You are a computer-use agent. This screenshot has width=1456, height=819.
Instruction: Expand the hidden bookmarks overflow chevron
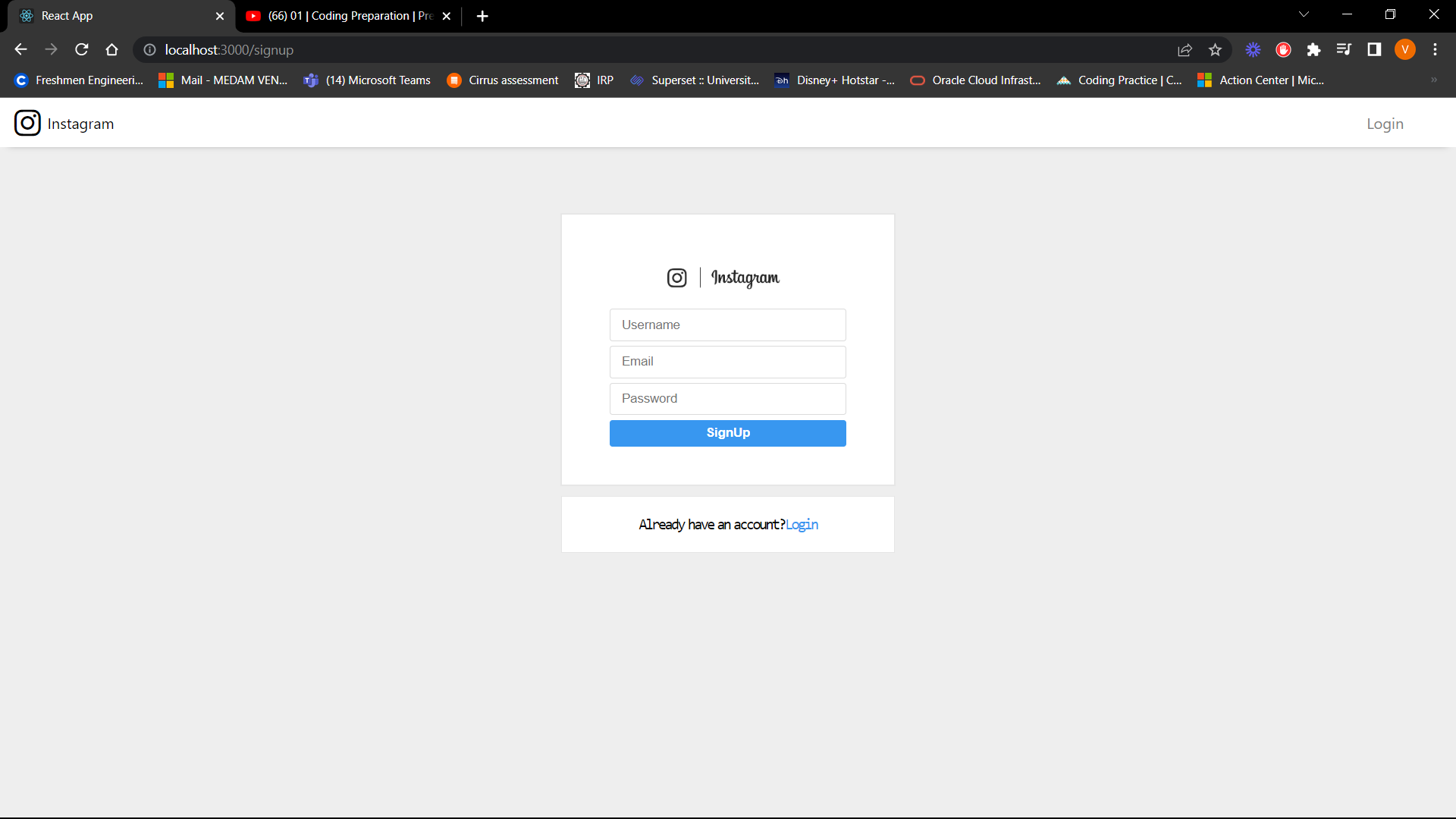click(x=1434, y=80)
